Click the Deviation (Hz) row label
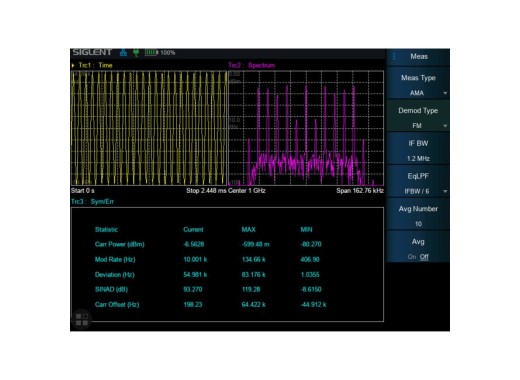520x380 pixels. point(115,275)
